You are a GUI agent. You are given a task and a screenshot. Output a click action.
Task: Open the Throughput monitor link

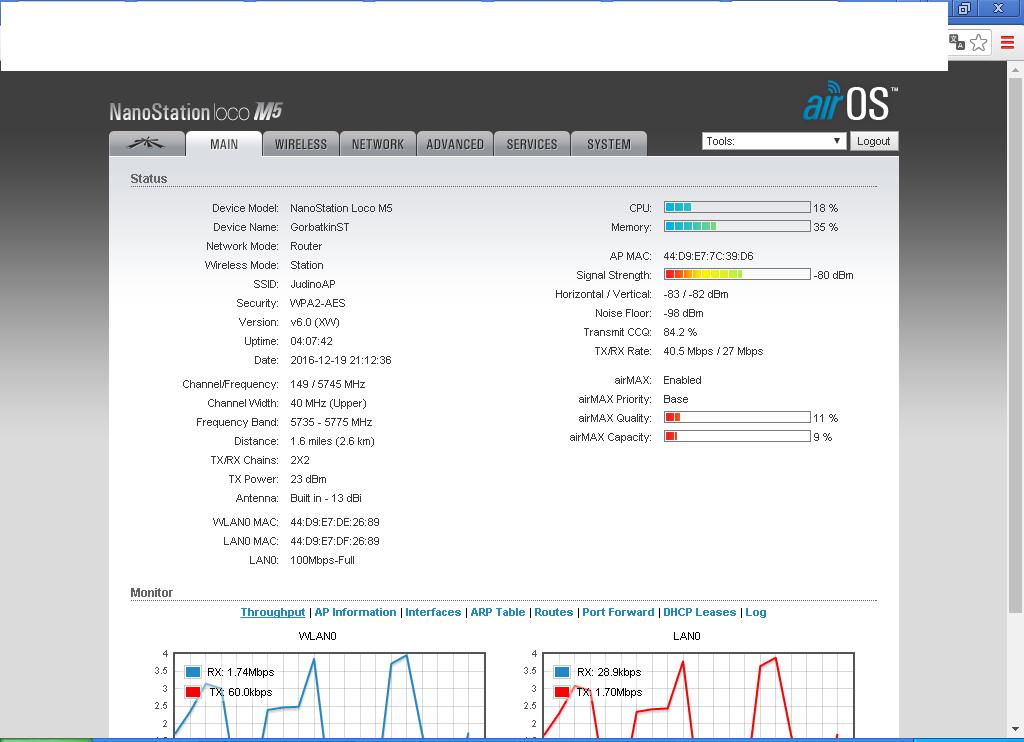point(272,612)
